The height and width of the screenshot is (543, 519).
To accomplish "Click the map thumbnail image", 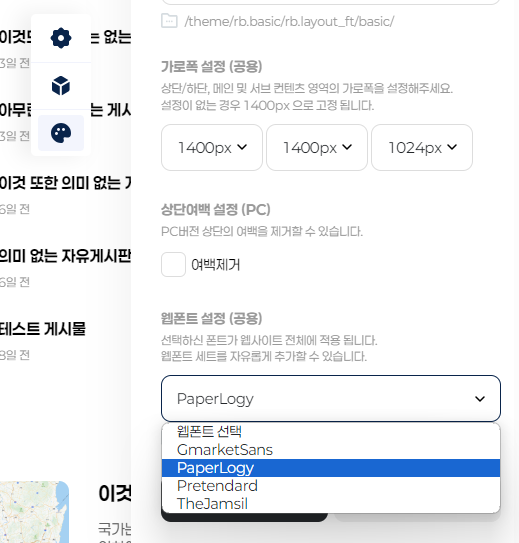I will (x=34, y=512).
